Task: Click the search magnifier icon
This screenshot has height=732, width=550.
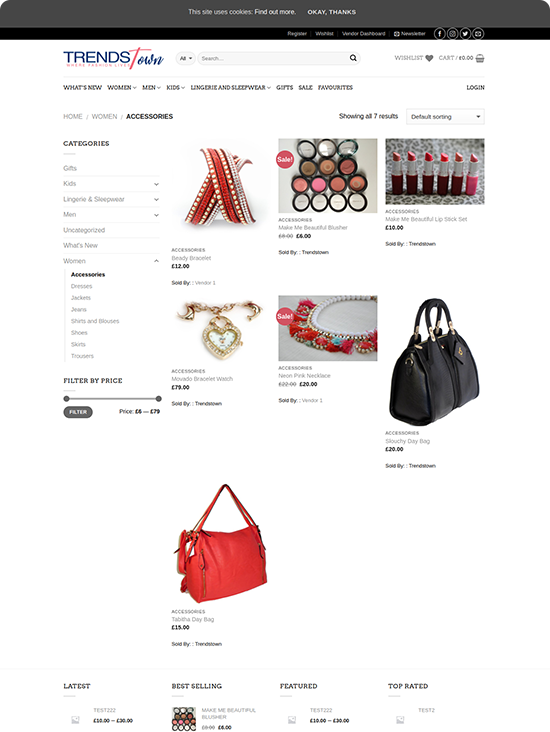Action: point(353,58)
